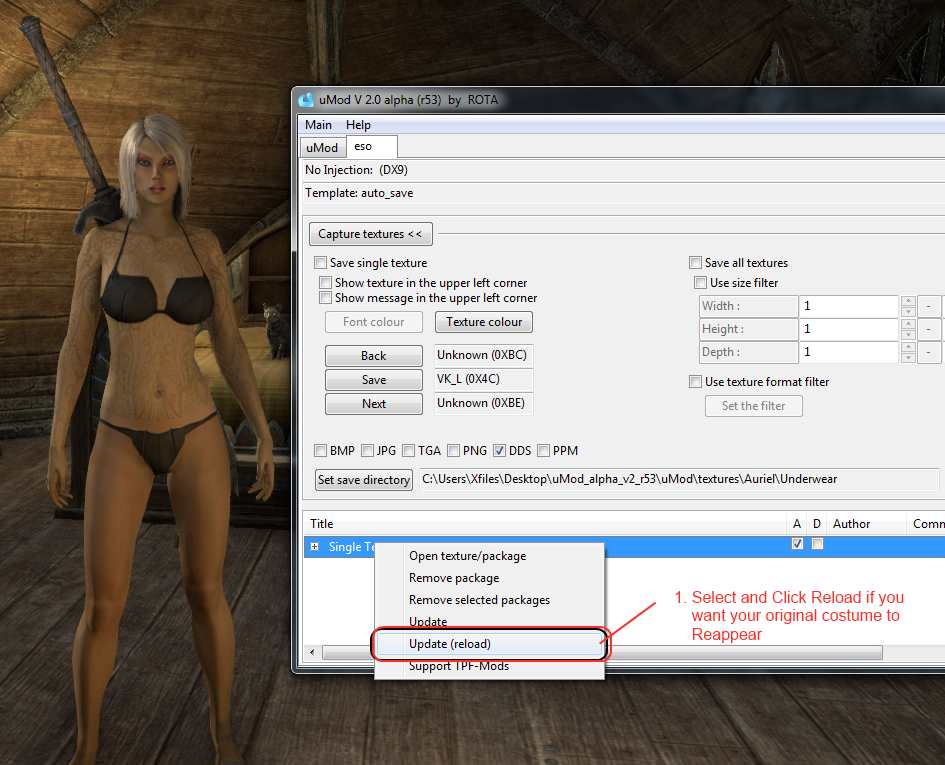
Task: Expand the Single Texture tree row
Action: pyautogui.click(x=315, y=546)
